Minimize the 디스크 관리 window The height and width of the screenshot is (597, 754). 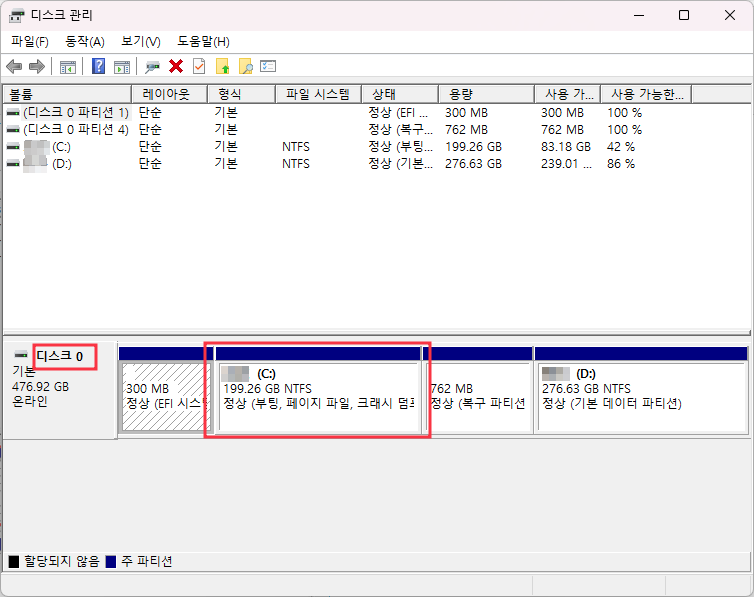pyautogui.click(x=639, y=15)
